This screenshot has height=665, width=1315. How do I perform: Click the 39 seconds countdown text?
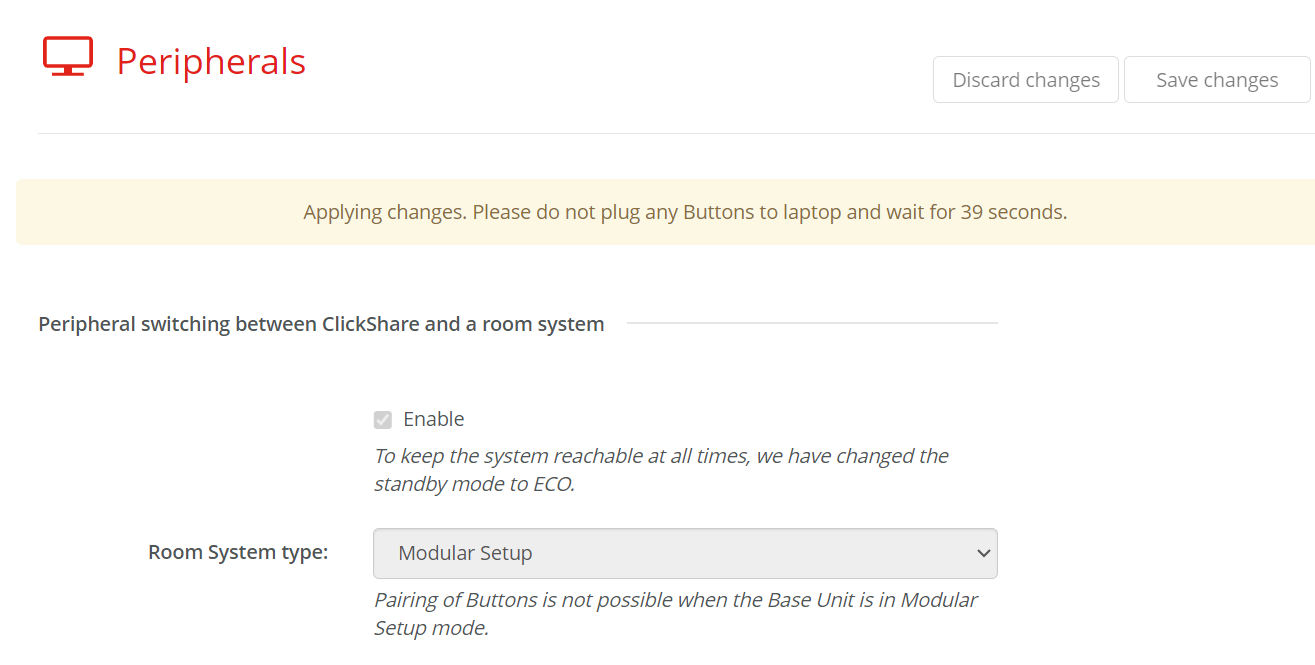(1011, 212)
